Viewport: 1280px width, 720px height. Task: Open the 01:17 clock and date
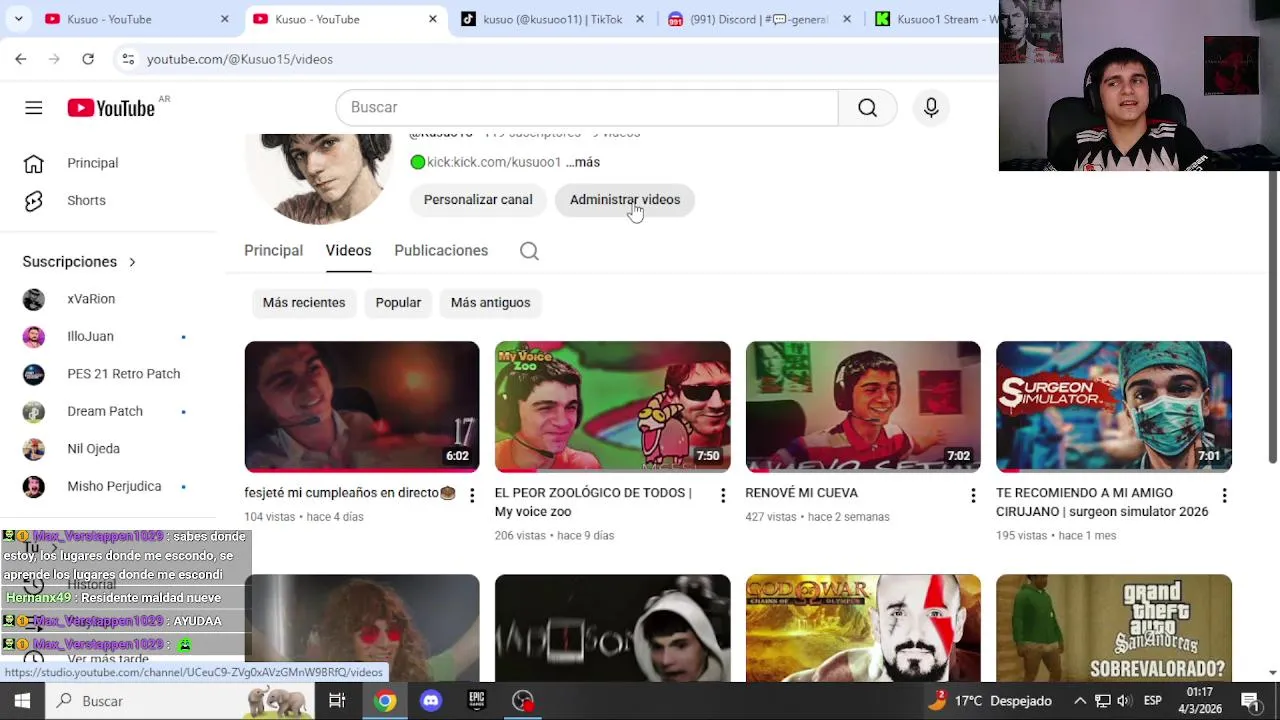point(1199,701)
